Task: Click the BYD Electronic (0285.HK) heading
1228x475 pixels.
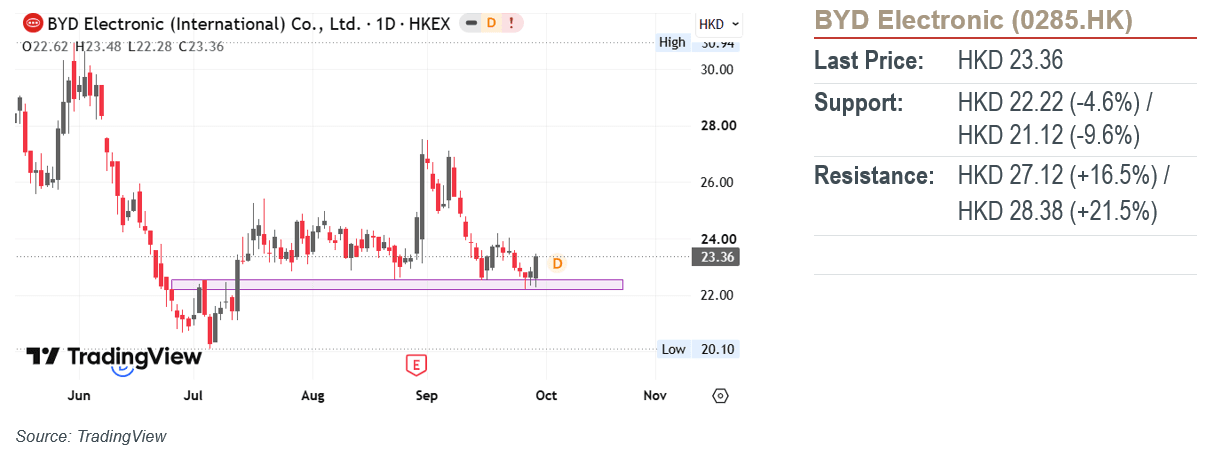Action: [x=973, y=20]
